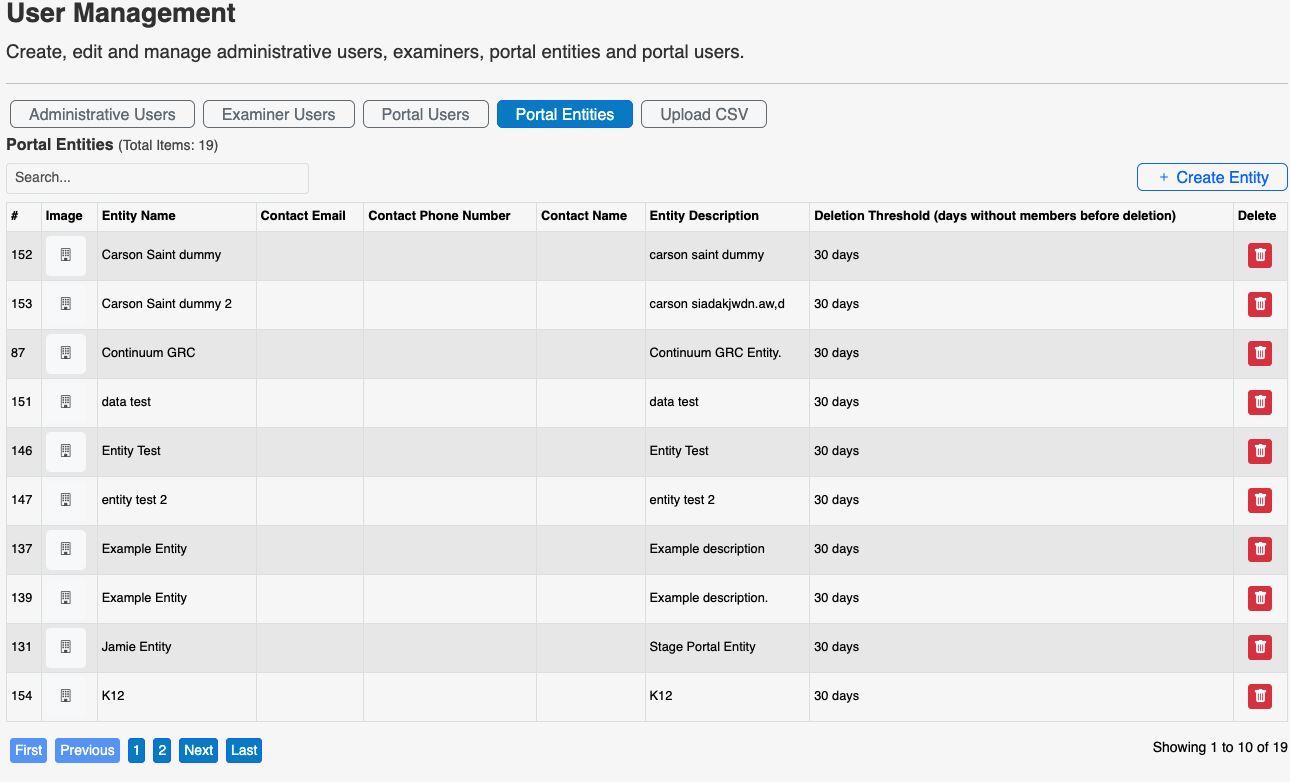Screen dimensions: 1290x782
Task: Open image icon for Continuum GRC
Action: [x=66, y=353]
